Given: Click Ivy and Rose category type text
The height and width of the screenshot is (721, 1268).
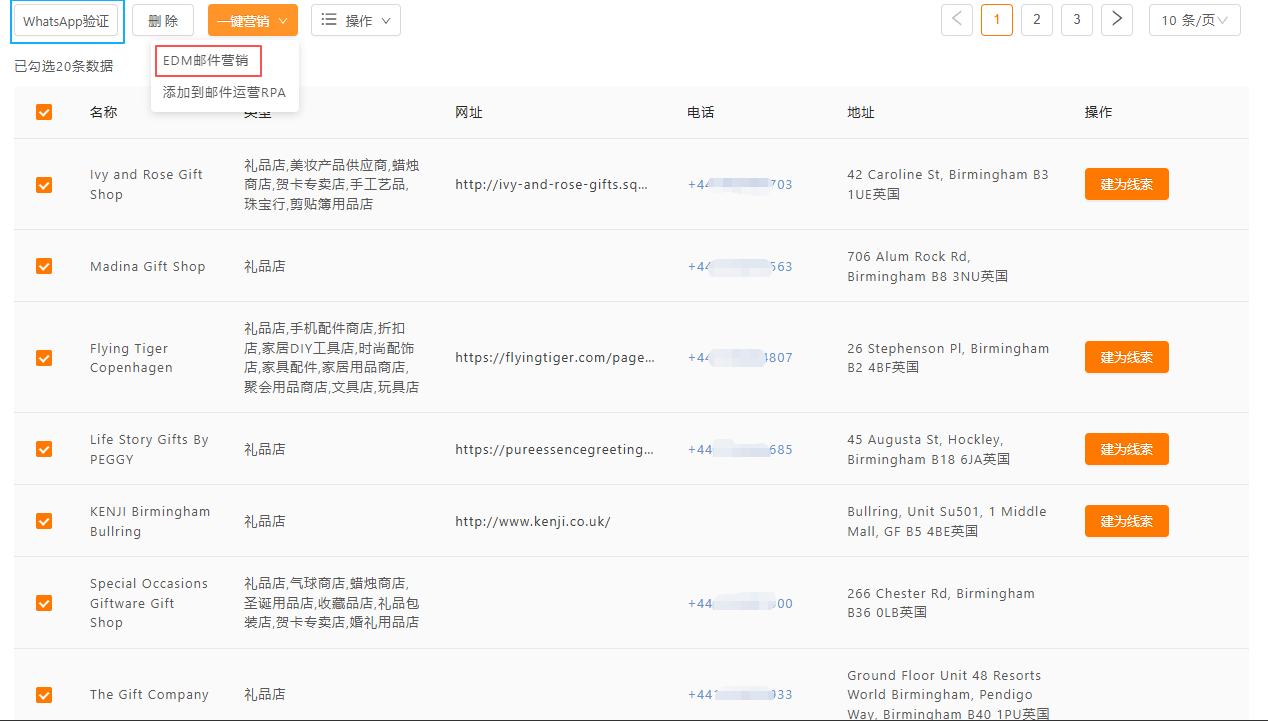Looking at the screenshot, I should coord(332,184).
